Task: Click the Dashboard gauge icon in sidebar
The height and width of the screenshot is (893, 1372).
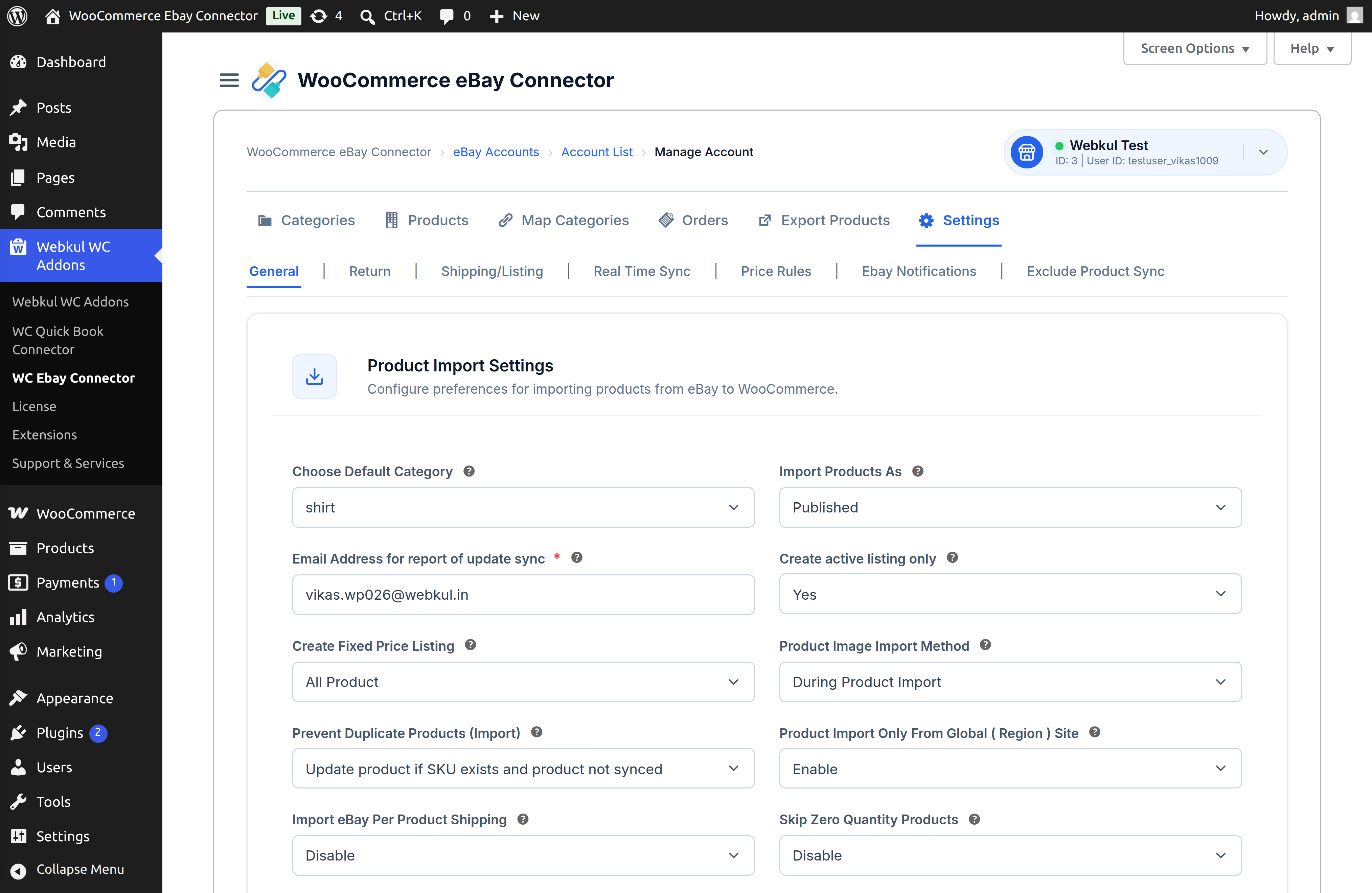Action: point(19,62)
